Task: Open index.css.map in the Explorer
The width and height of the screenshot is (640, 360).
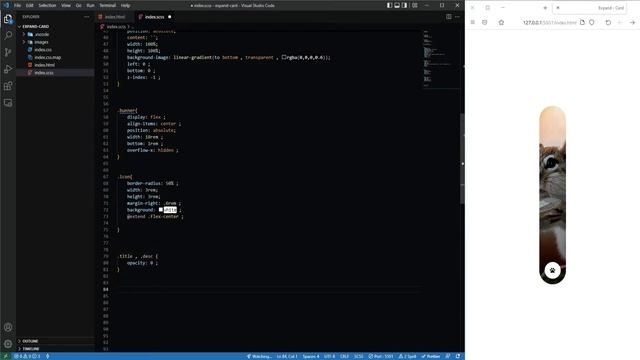Action: point(47,58)
